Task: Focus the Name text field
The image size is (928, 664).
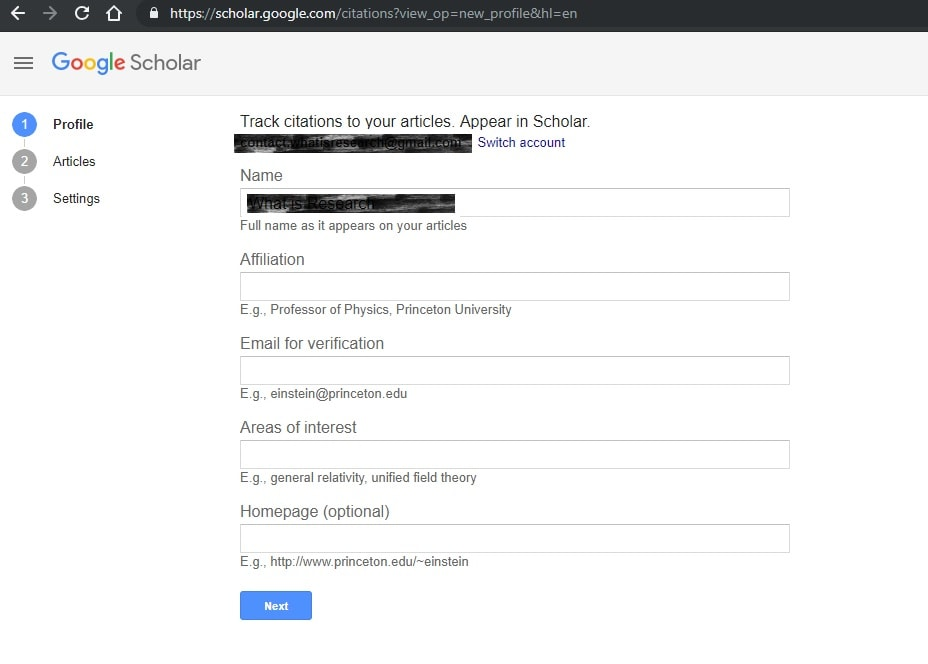Action: click(620, 203)
